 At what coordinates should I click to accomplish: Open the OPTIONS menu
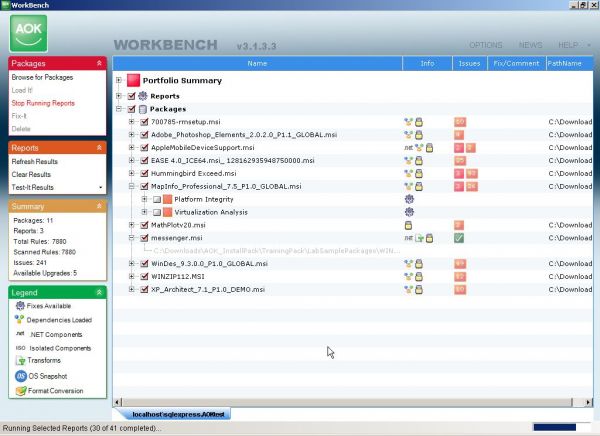(x=486, y=45)
